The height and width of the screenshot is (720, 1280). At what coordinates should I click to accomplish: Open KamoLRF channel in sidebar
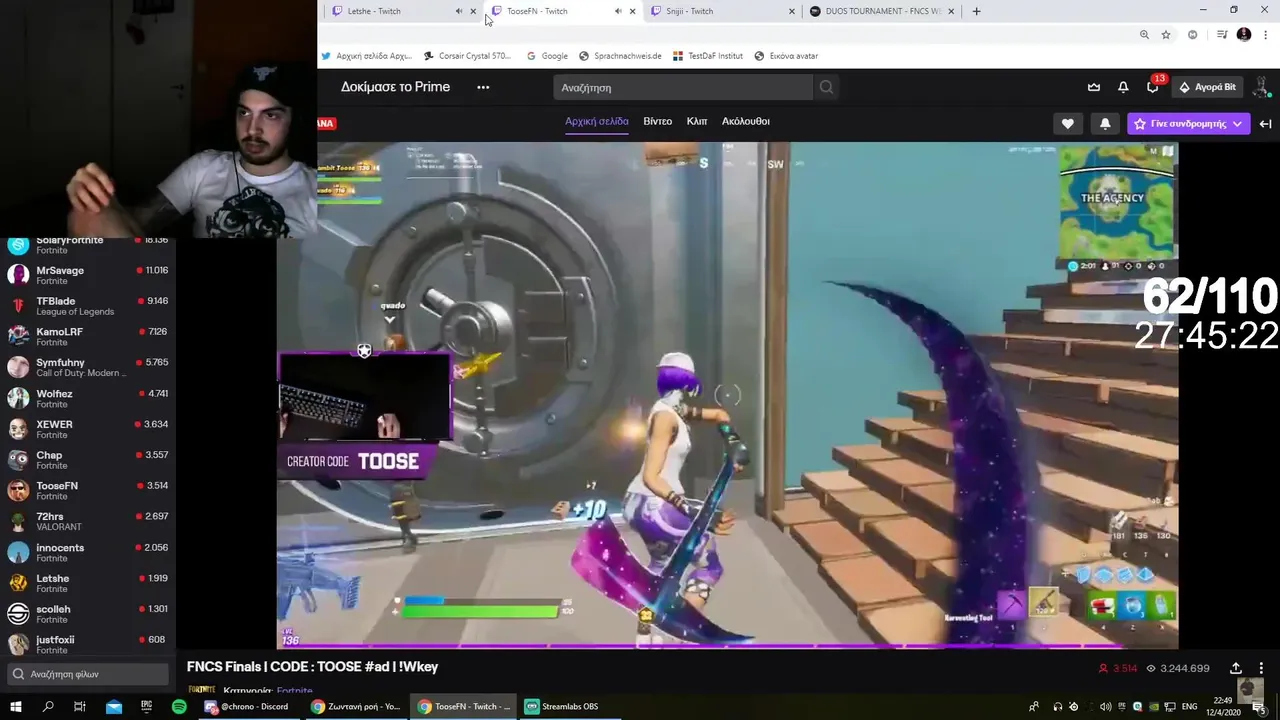88,337
